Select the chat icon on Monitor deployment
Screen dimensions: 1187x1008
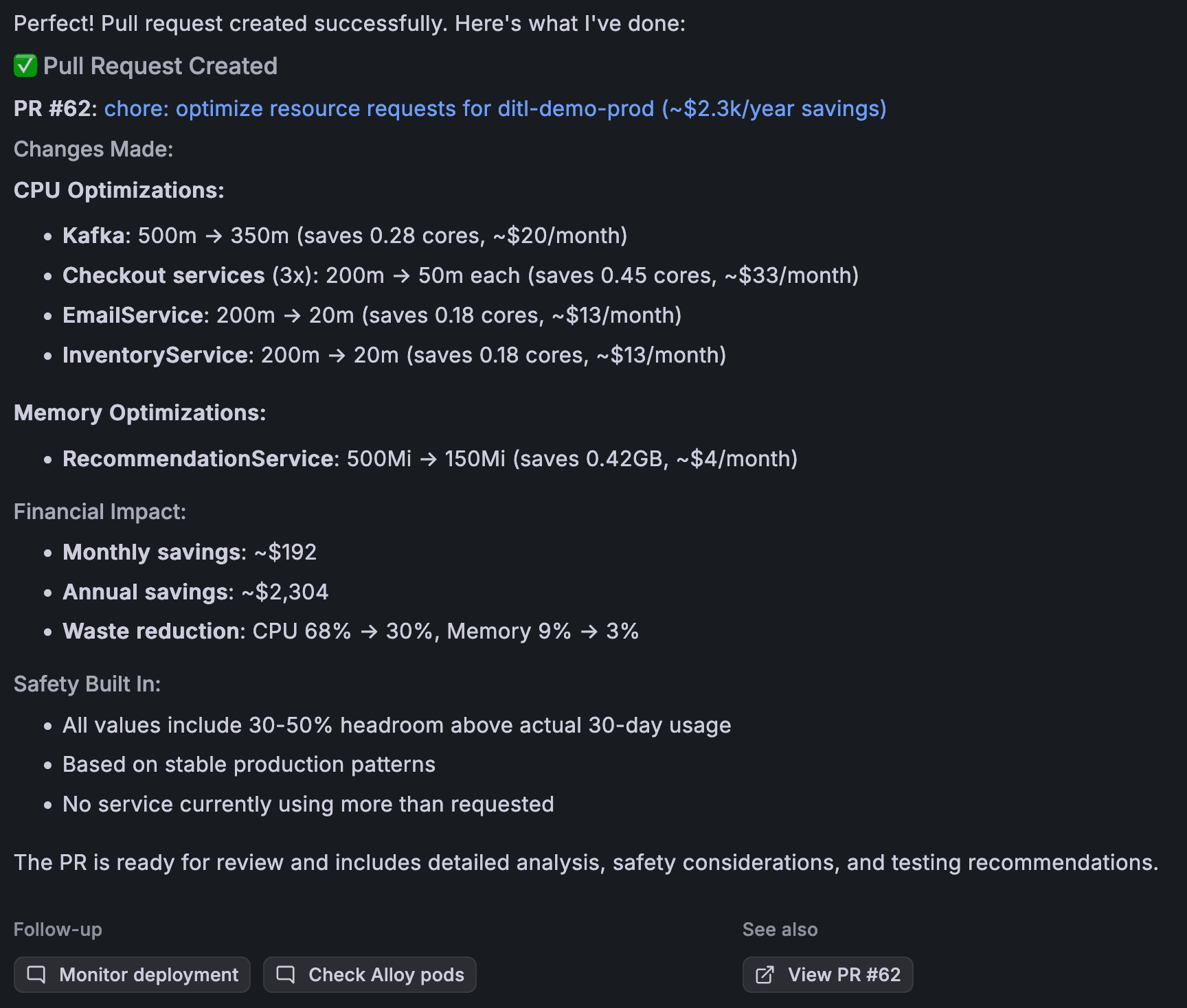pos(37,974)
